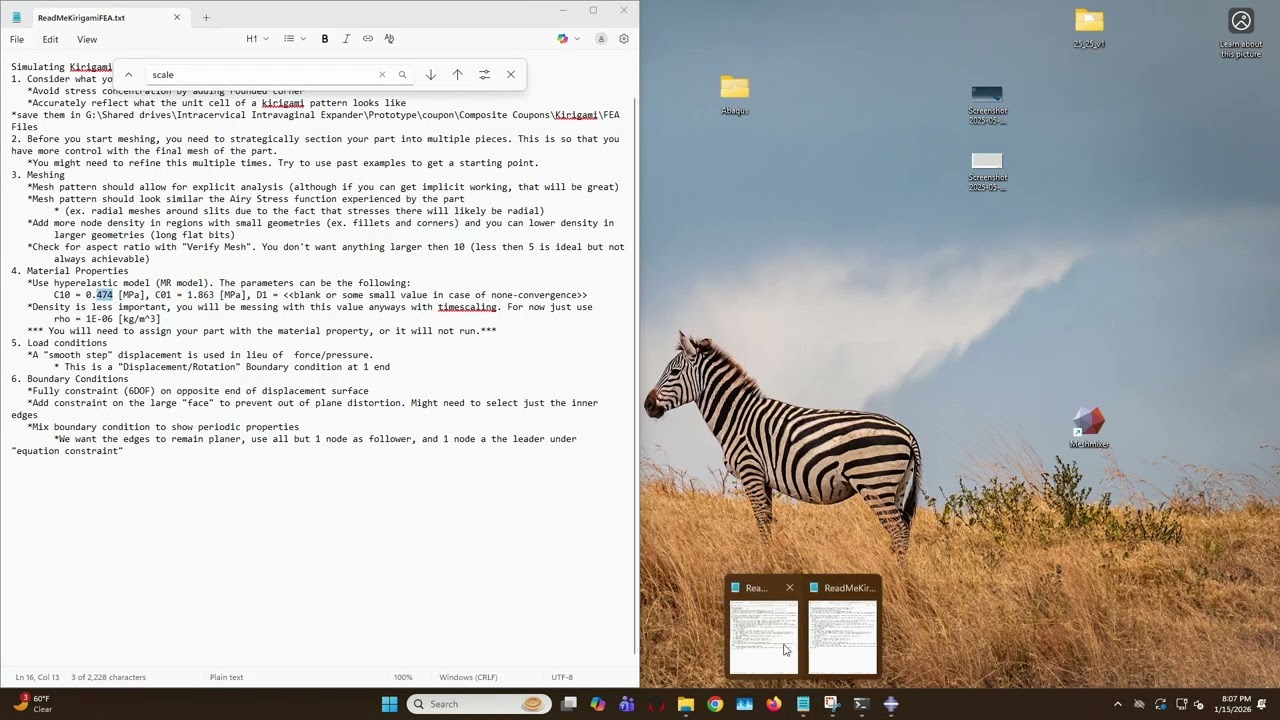The width and height of the screenshot is (1280, 720).
Task: Close the find bar
Action: pyautogui.click(x=511, y=75)
